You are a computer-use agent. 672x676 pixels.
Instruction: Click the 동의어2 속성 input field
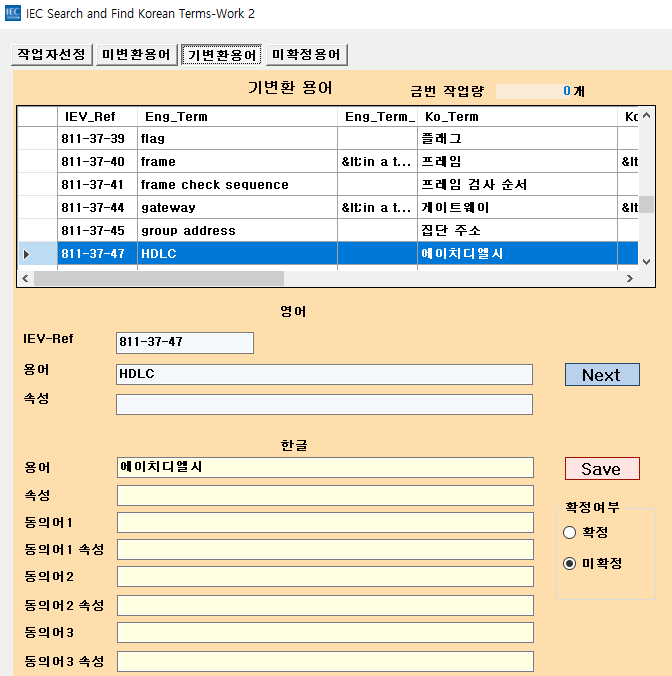point(325,606)
